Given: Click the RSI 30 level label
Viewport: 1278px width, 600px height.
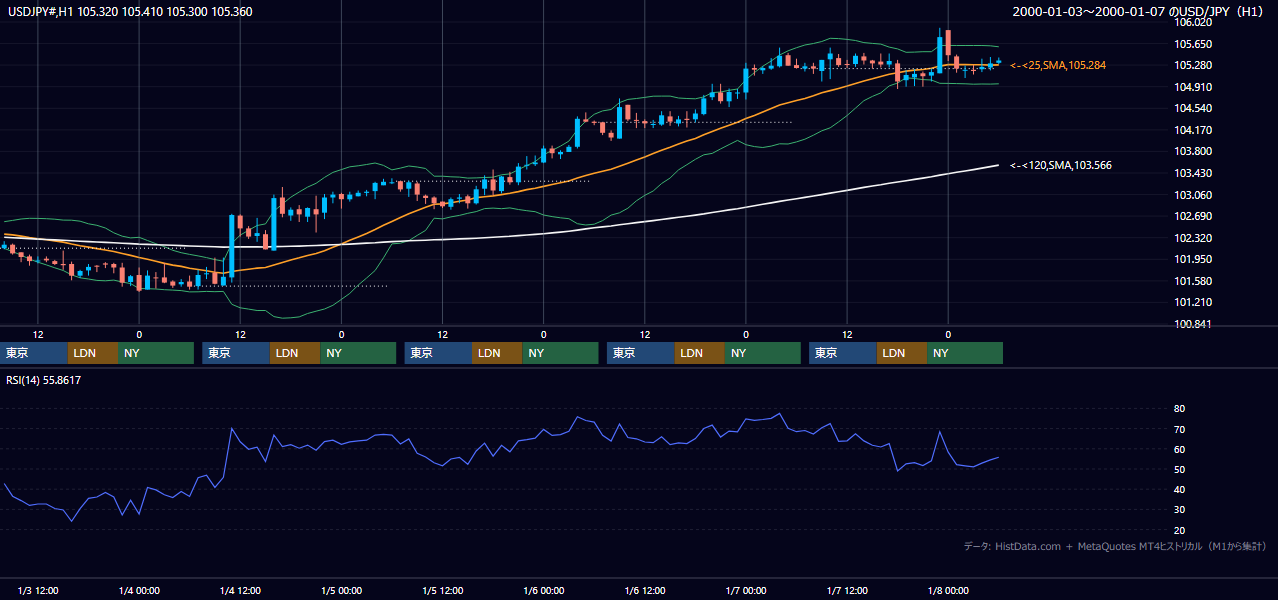Looking at the screenshot, I should coord(1179,510).
